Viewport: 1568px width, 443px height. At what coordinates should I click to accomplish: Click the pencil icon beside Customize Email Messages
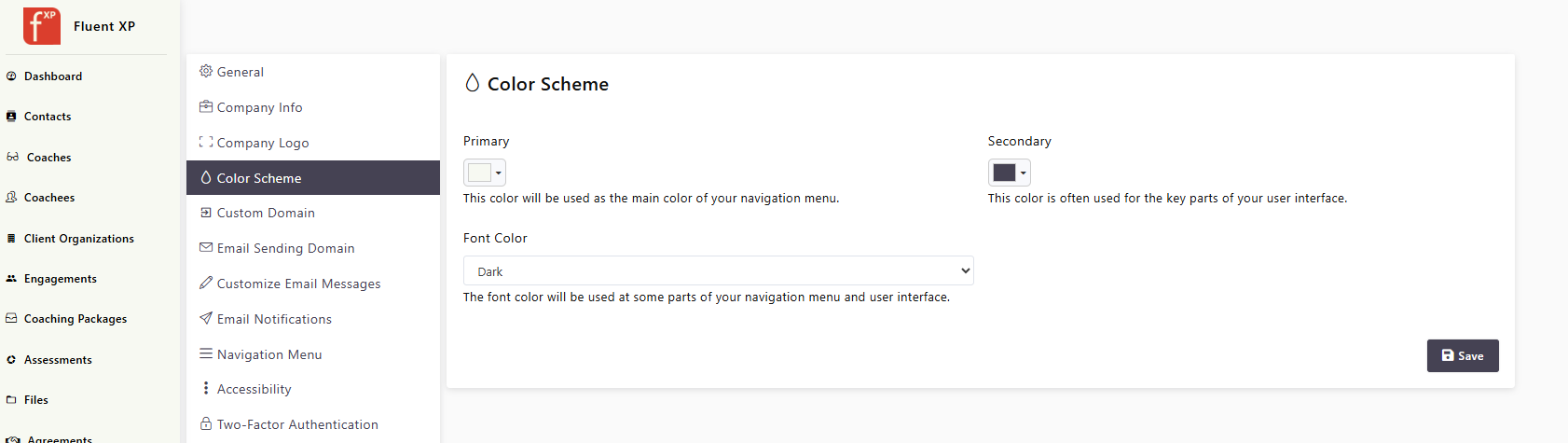click(x=206, y=283)
